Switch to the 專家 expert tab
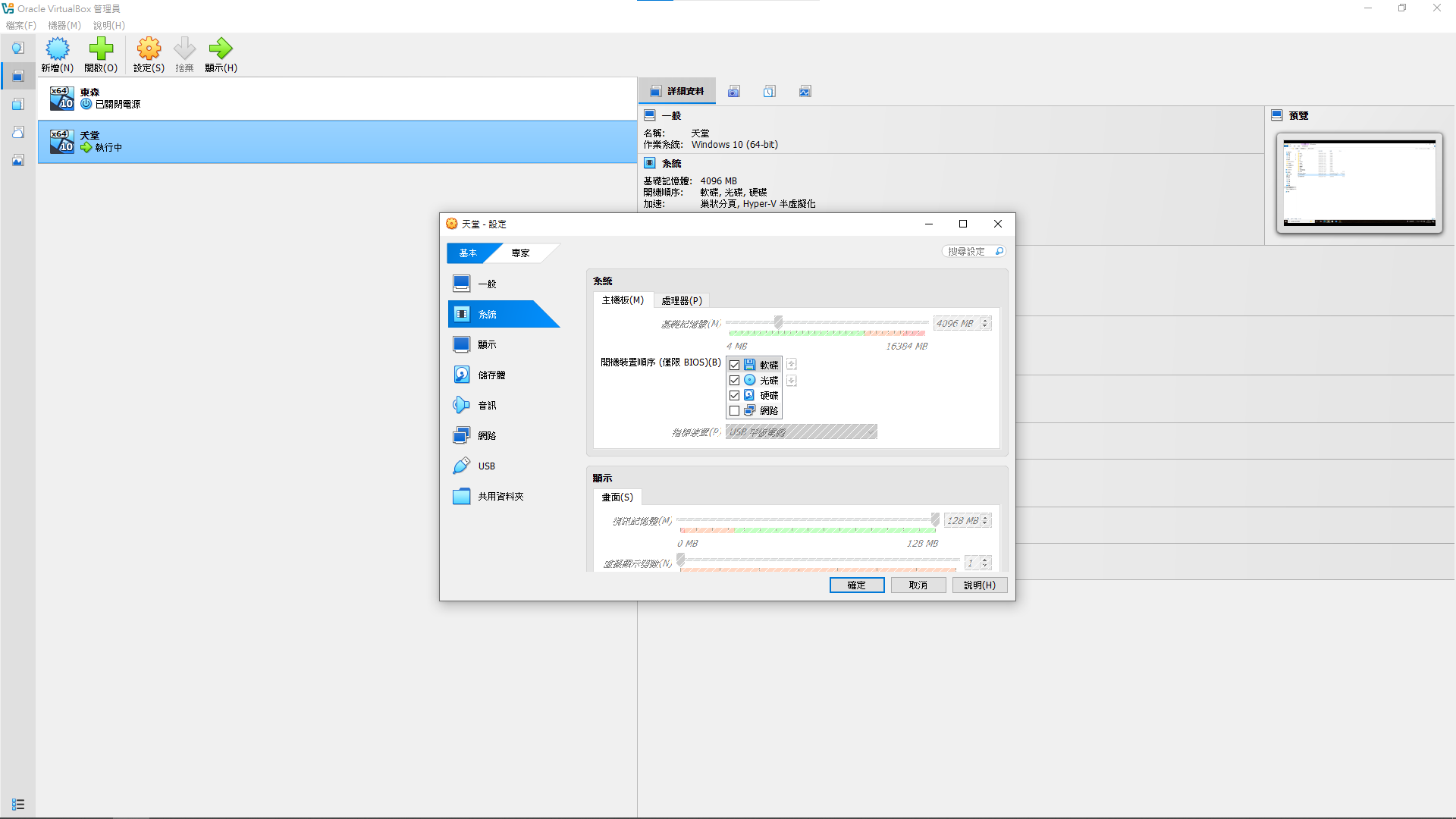 520,253
